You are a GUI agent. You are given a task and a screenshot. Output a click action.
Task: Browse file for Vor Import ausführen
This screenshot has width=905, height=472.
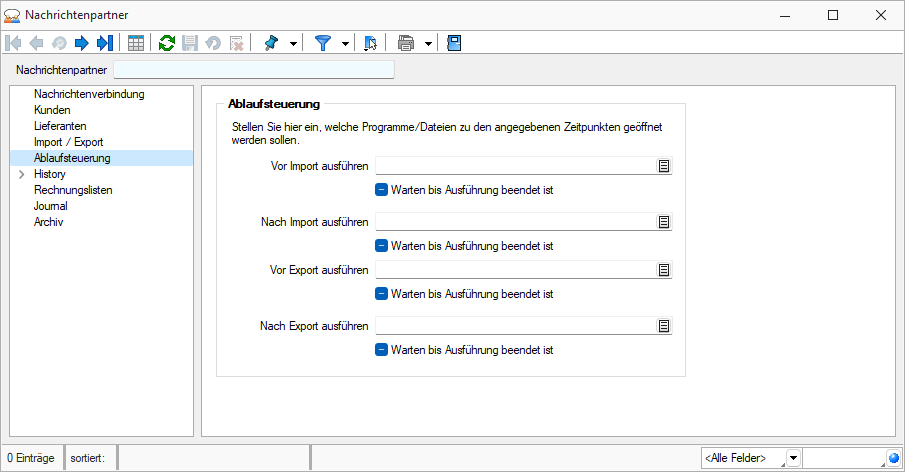tap(664, 166)
